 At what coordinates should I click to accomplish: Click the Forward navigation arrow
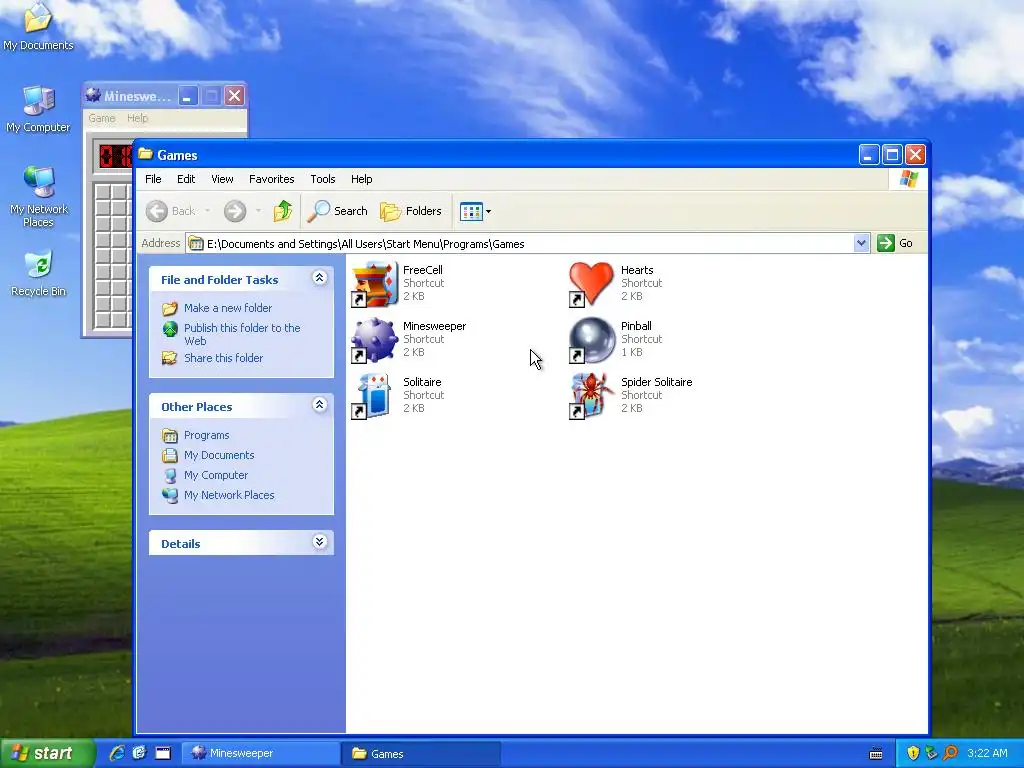pos(235,211)
